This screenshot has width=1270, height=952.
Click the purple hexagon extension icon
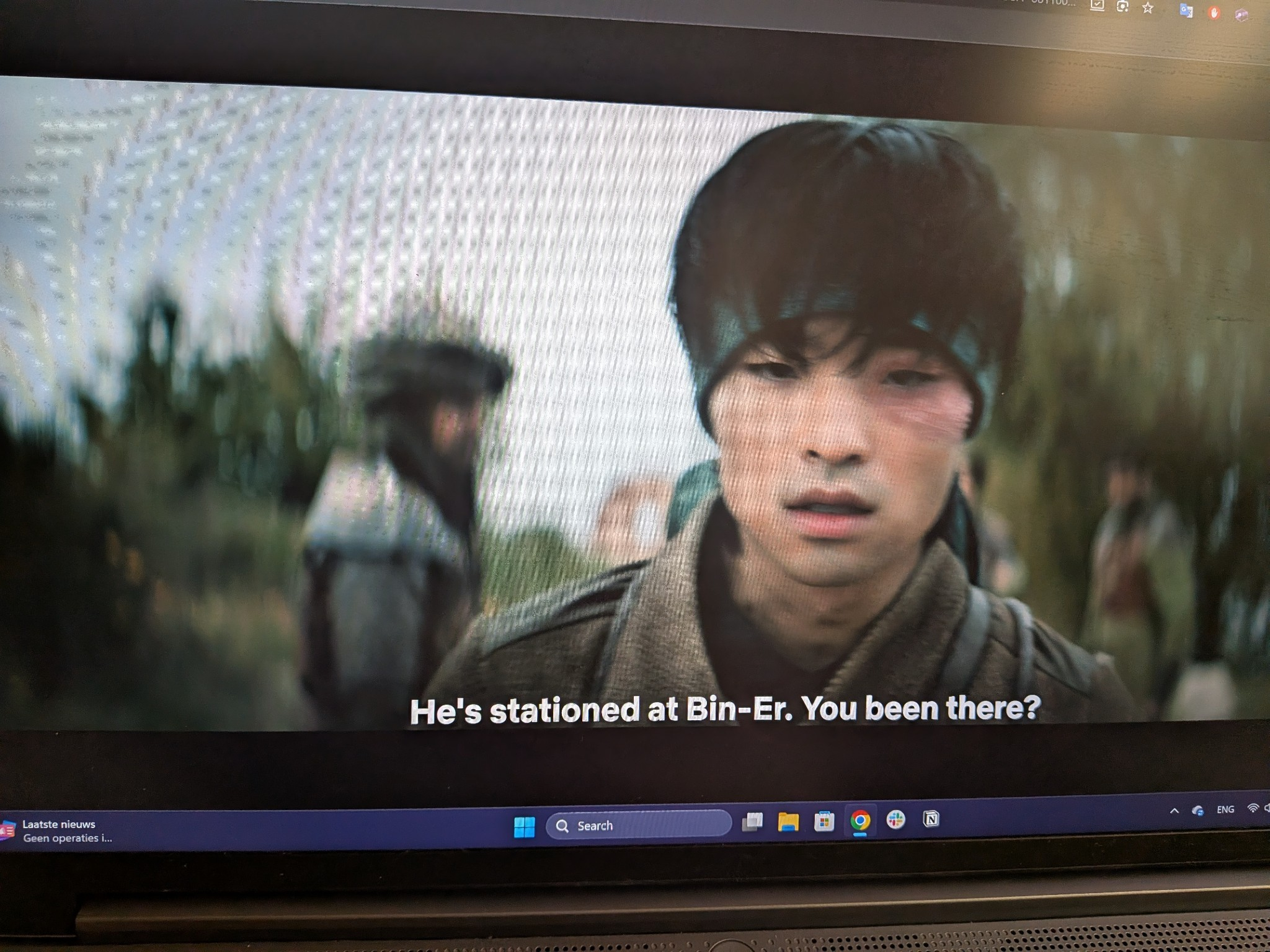1241,15
